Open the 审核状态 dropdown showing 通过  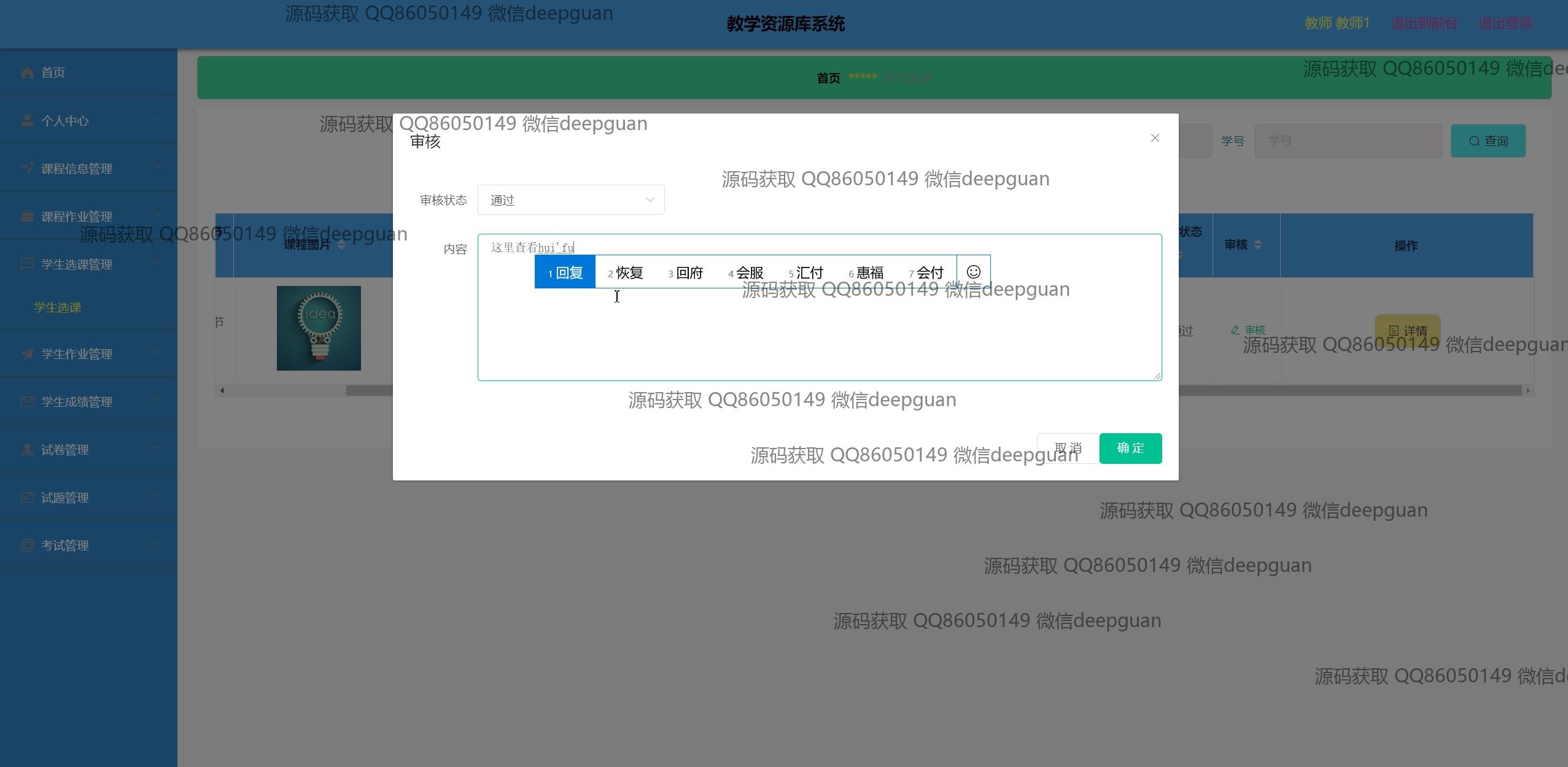(570, 199)
